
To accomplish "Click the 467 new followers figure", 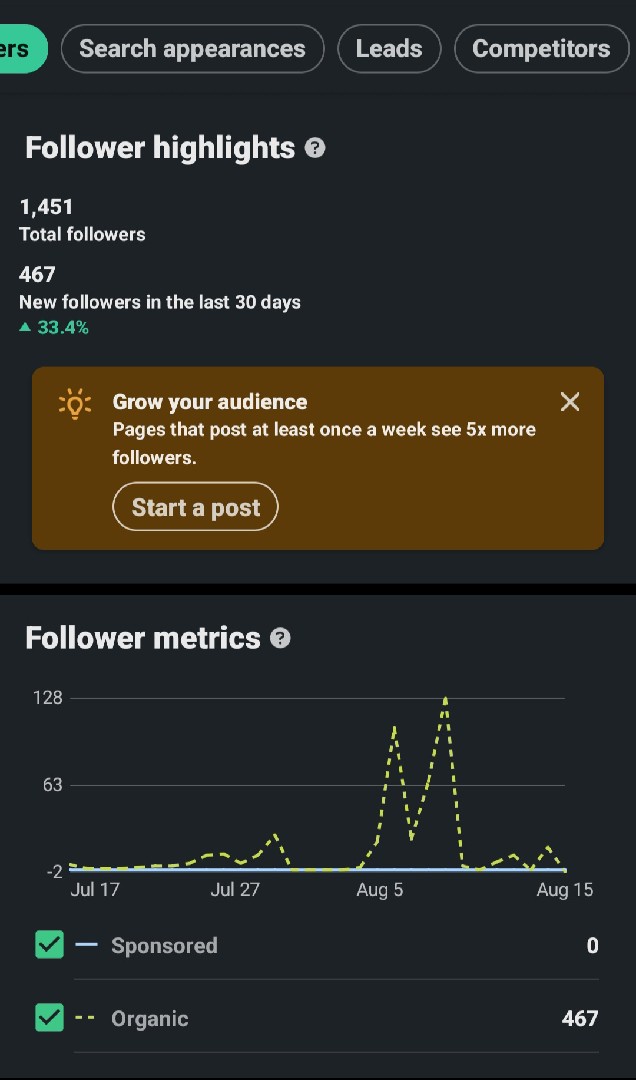I will pos(37,275).
